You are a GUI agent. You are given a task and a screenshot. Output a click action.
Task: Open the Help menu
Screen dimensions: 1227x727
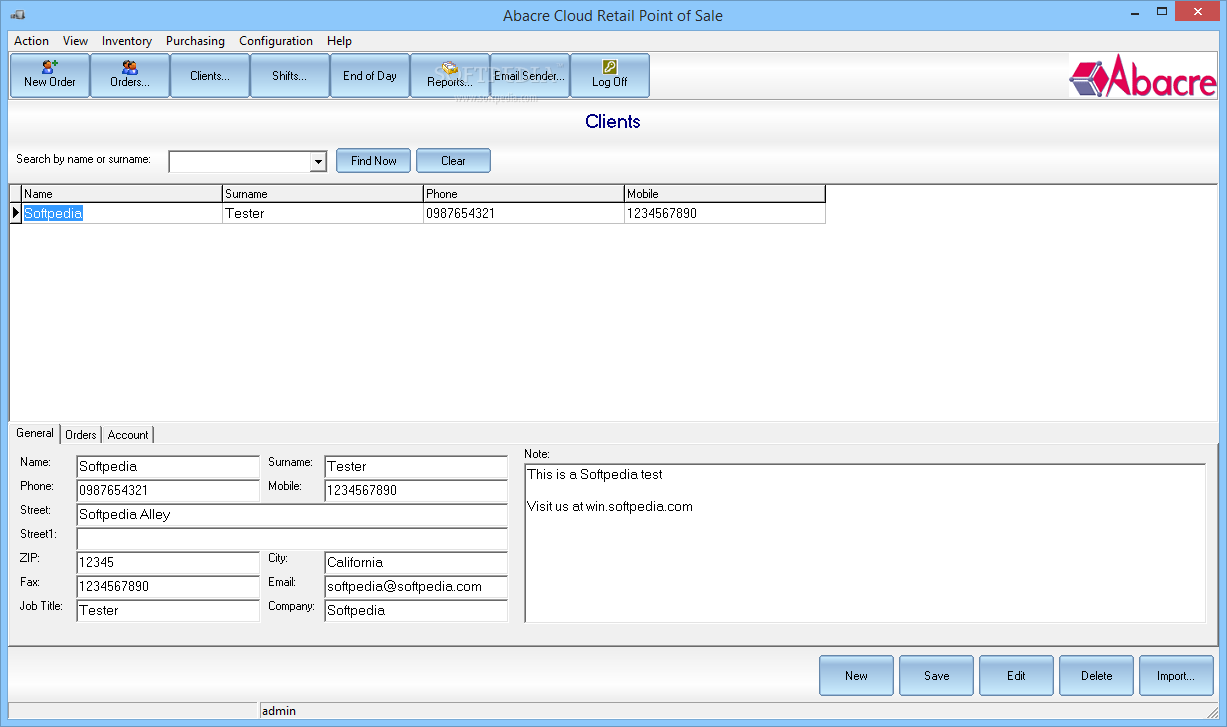point(339,41)
